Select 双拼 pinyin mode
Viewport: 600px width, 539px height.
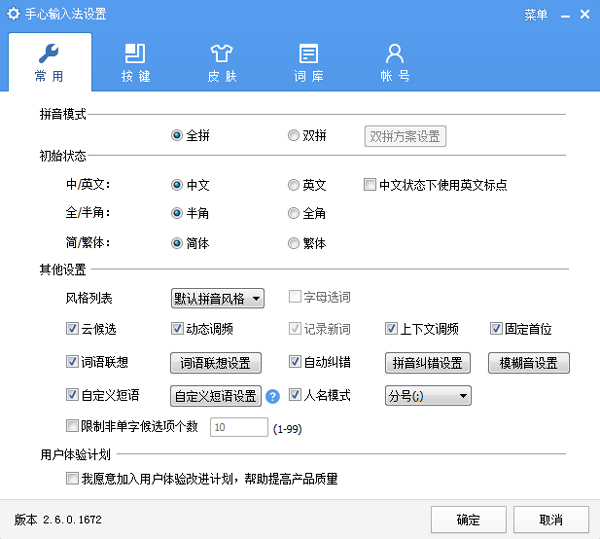point(293,135)
